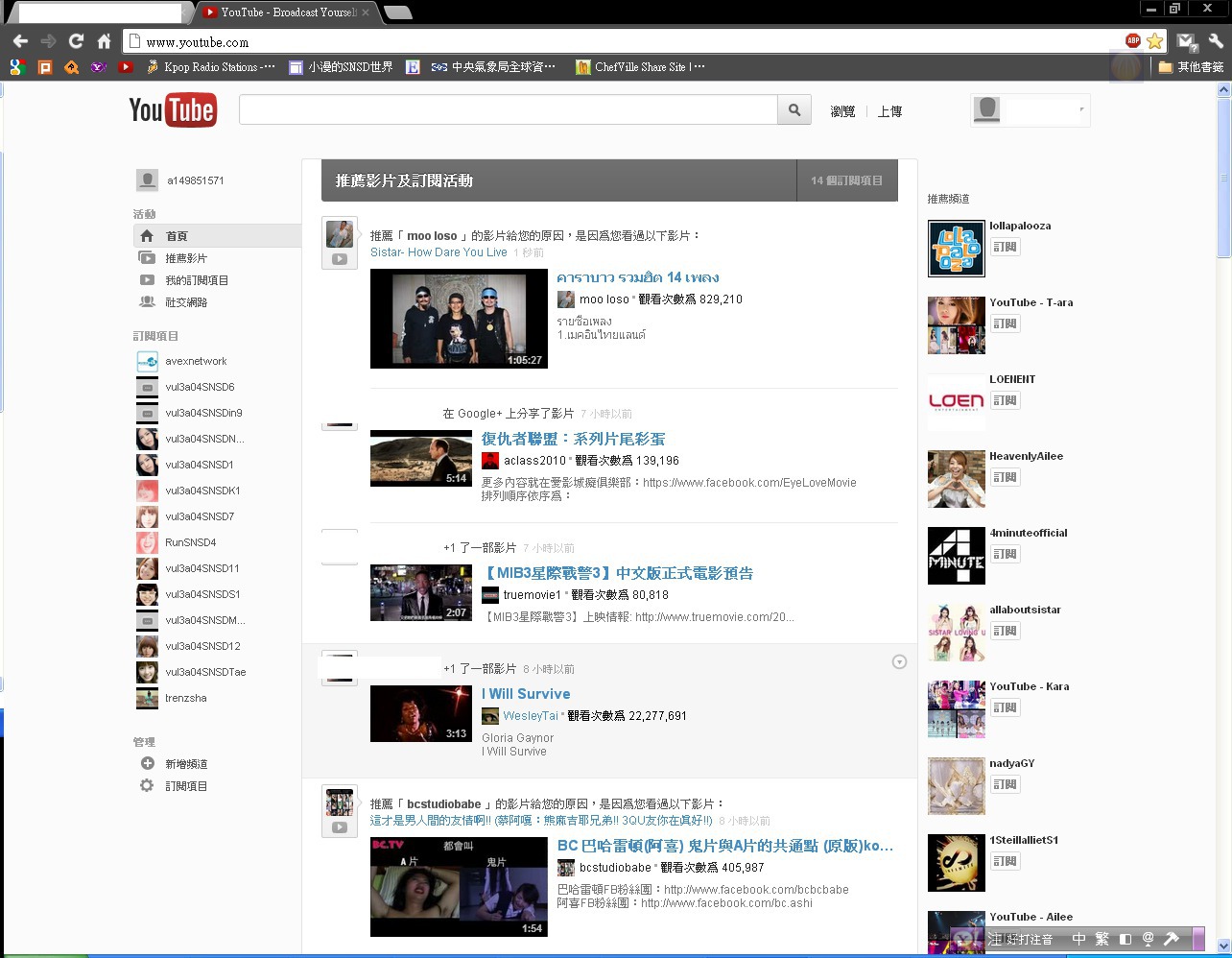Open a new tab with the new-tab button
This screenshot has height=958, width=1232.
(397, 12)
